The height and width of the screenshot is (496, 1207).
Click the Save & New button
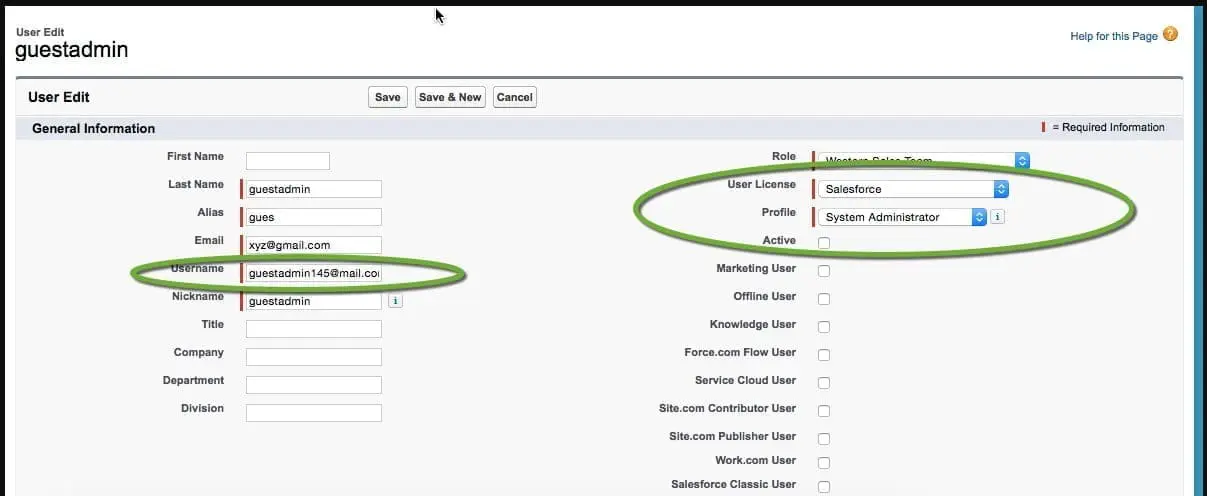450,97
